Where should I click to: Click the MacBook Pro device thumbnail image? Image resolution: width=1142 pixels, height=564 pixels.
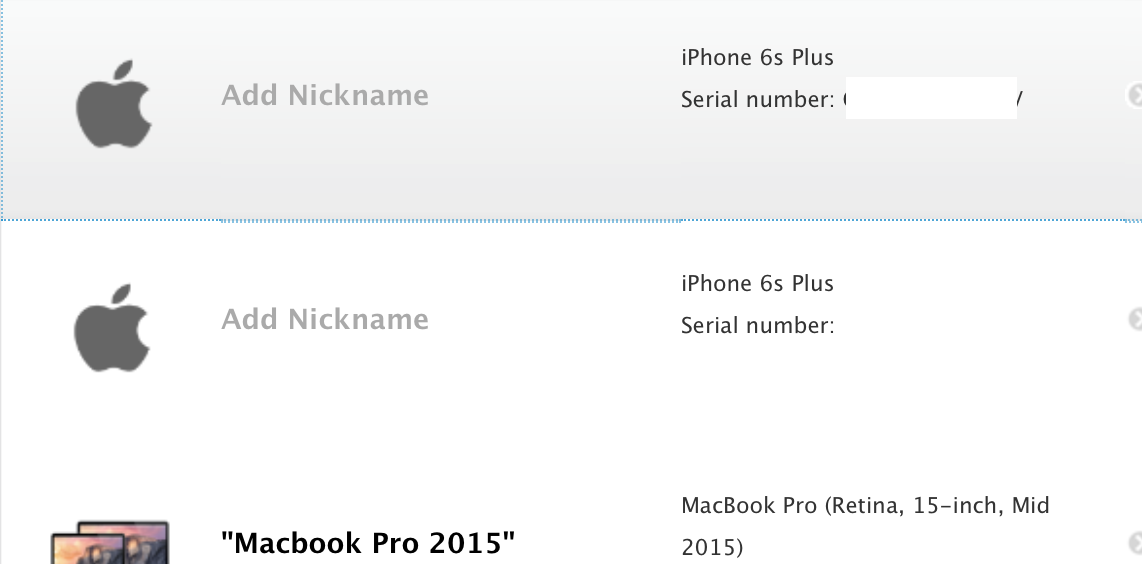click(x=110, y=543)
